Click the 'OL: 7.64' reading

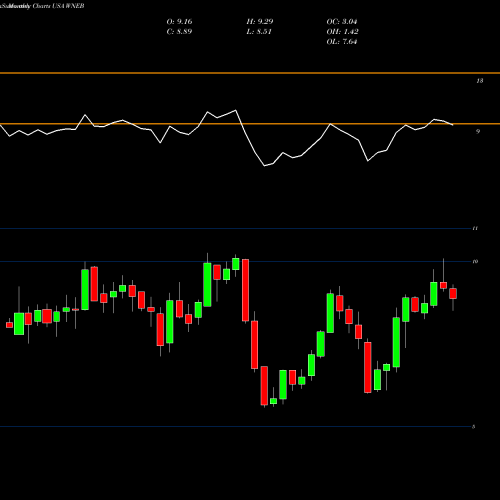342,42
